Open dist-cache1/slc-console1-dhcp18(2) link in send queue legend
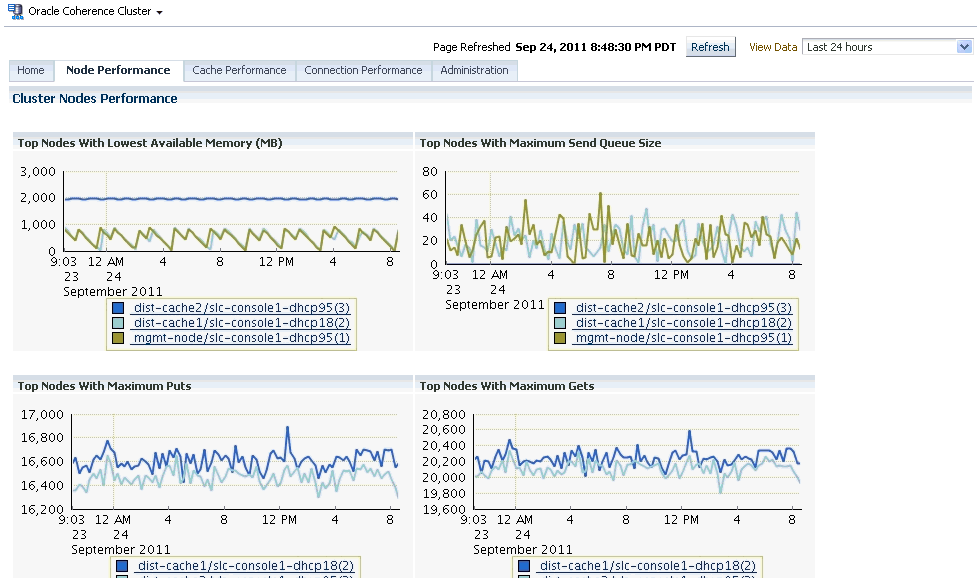Screen dimensions: 977x578 (684, 323)
